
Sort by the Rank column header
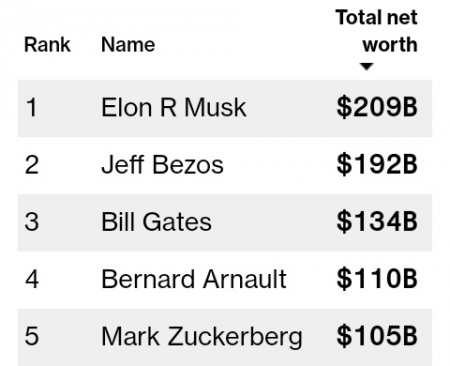pos(47,45)
